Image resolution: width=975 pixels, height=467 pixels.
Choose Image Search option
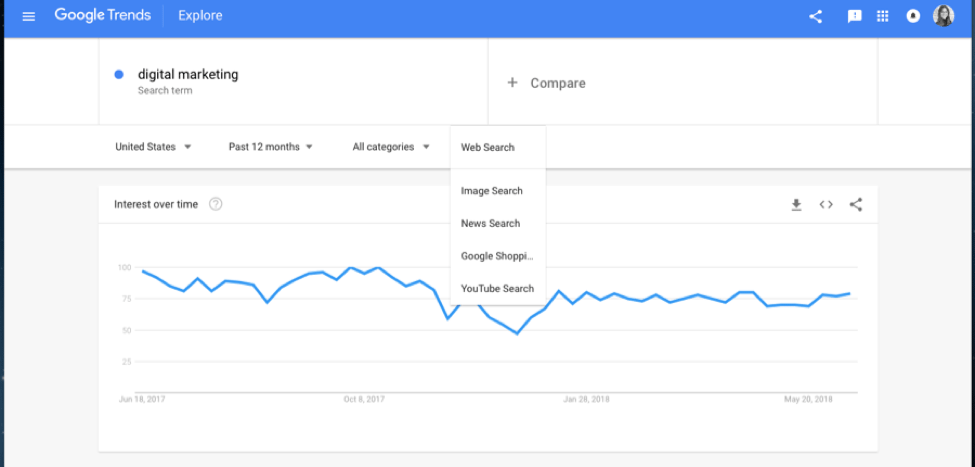(x=492, y=191)
